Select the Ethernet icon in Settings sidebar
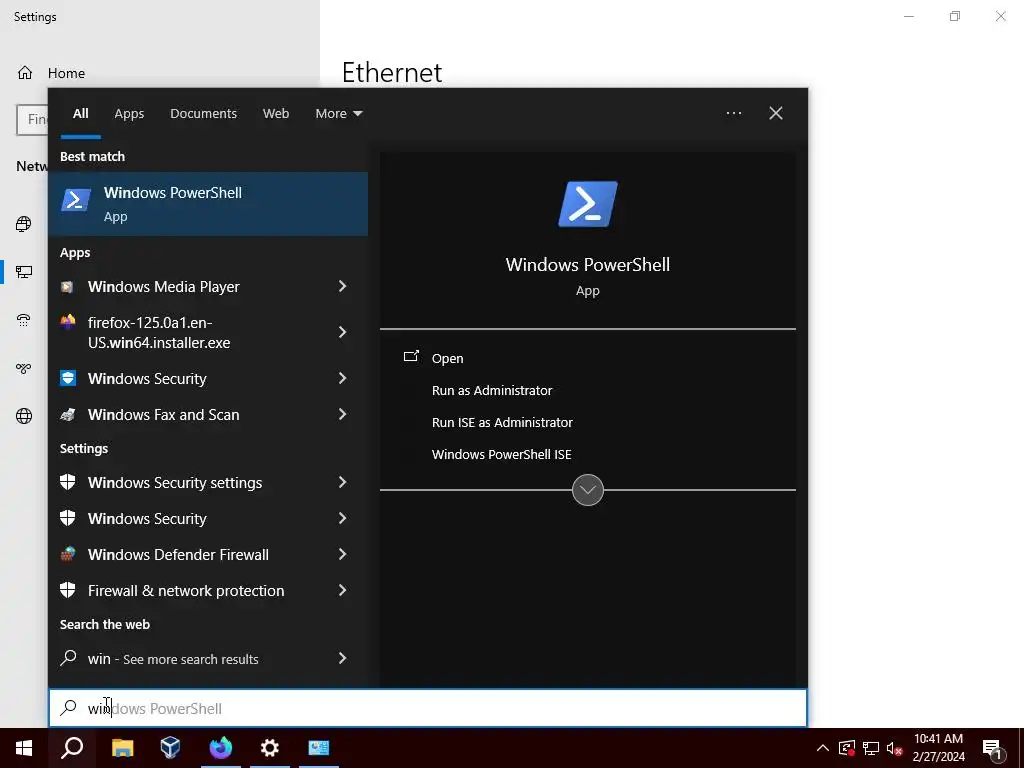1024x768 pixels. (x=24, y=272)
